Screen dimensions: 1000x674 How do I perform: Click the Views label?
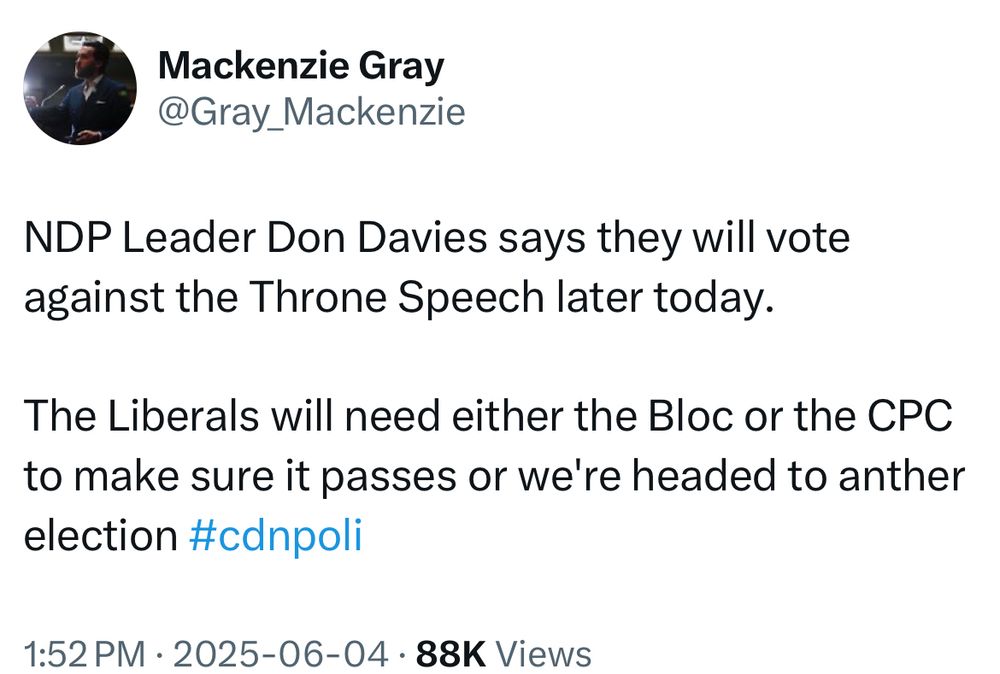(543, 655)
